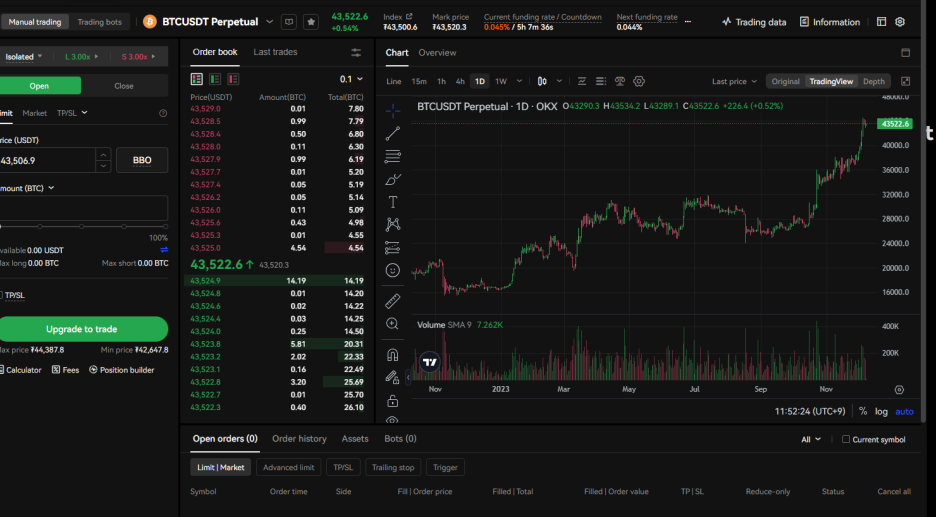Image resolution: width=936 pixels, height=517 pixels.
Task: Open the Bots (0) tab
Action: click(400, 439)
